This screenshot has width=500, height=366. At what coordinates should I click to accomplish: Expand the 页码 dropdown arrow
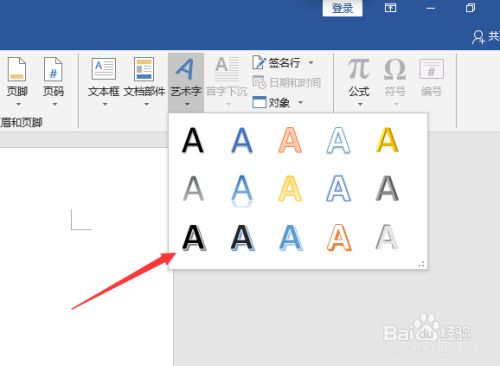[x=55, y=104]
